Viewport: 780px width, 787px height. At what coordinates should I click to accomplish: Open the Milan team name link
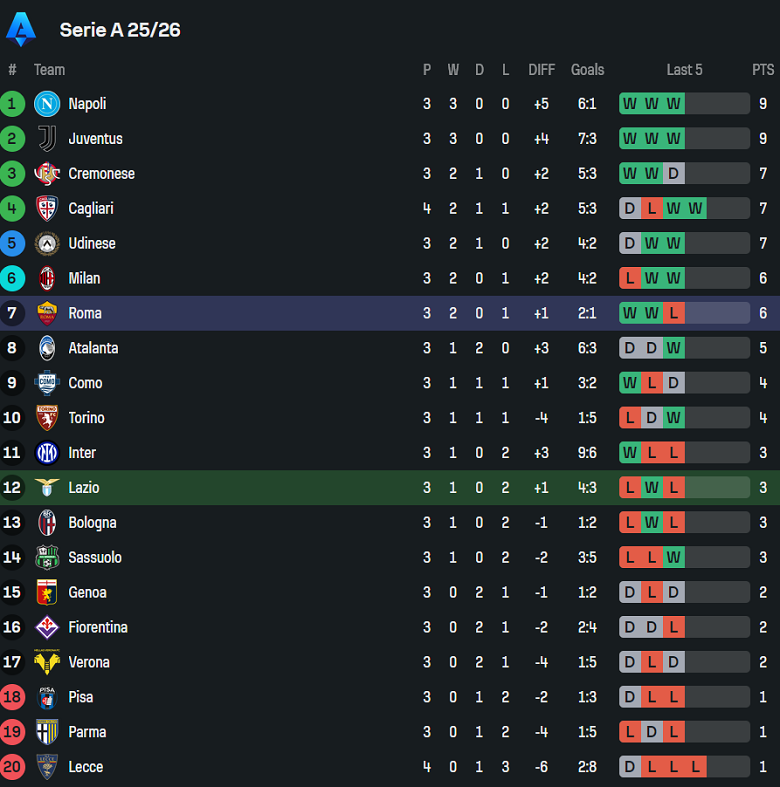click(x=84, y=278)
